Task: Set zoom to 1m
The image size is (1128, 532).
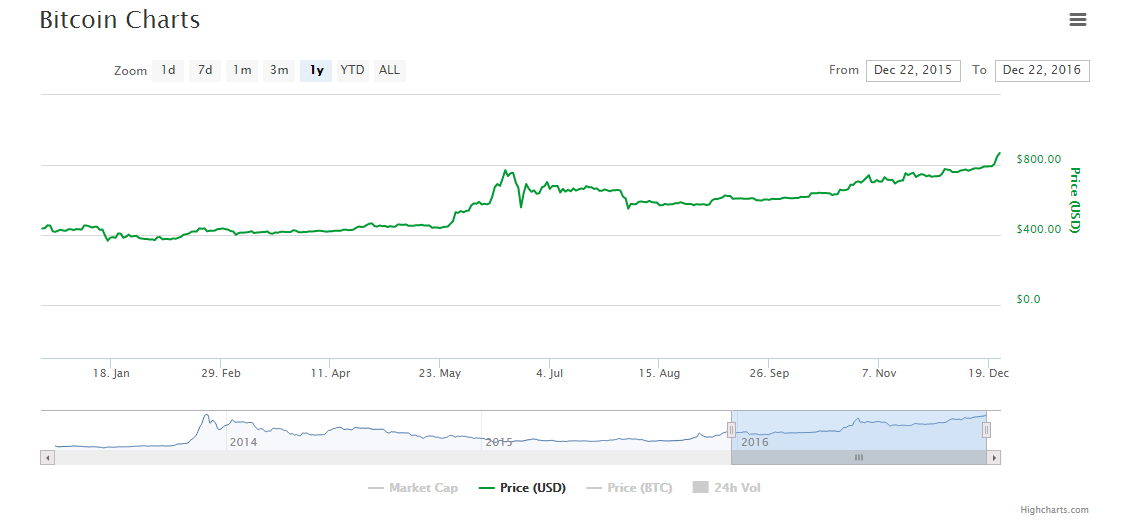Action: pyautogui.click(x=242, y=70)
